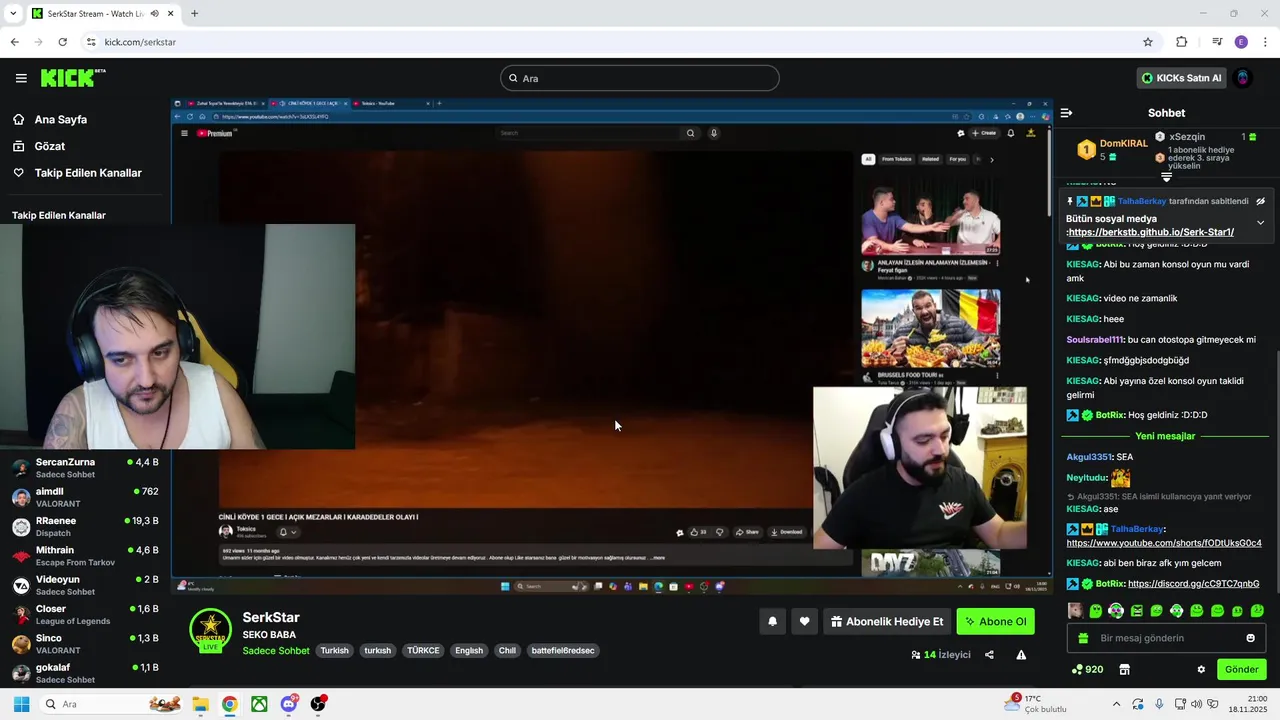
Task: Open the chat shop icon
Action: [1124, 669]
